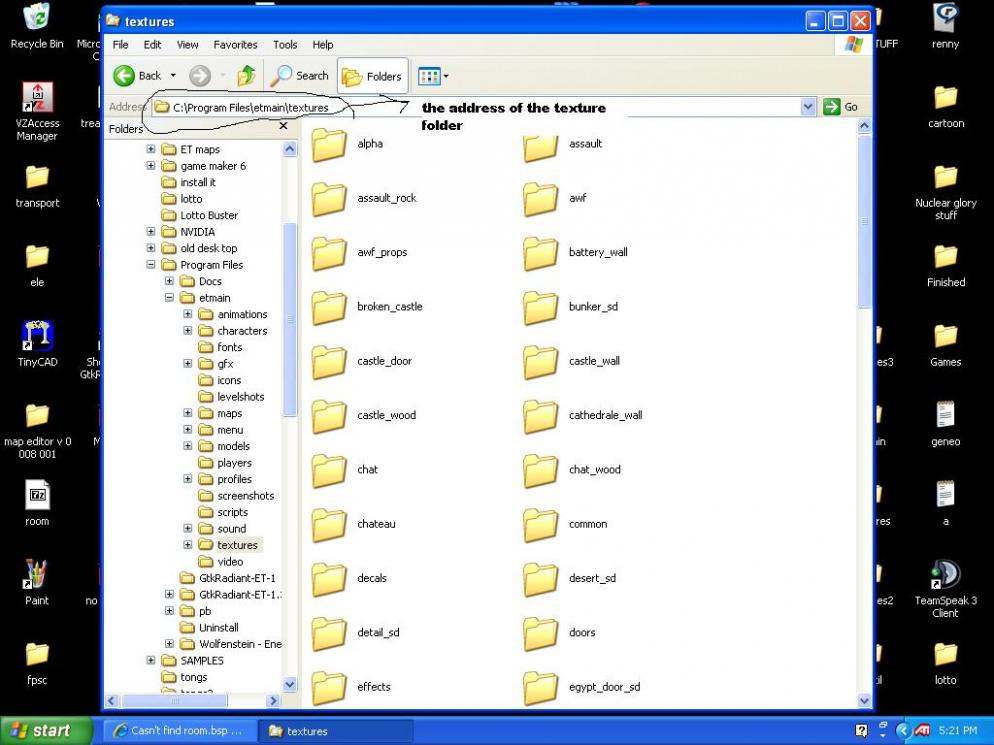Viewport: 994px width, 745px height.
Task: Toggle the Folders pane button
Action: (x=372, y=76)
